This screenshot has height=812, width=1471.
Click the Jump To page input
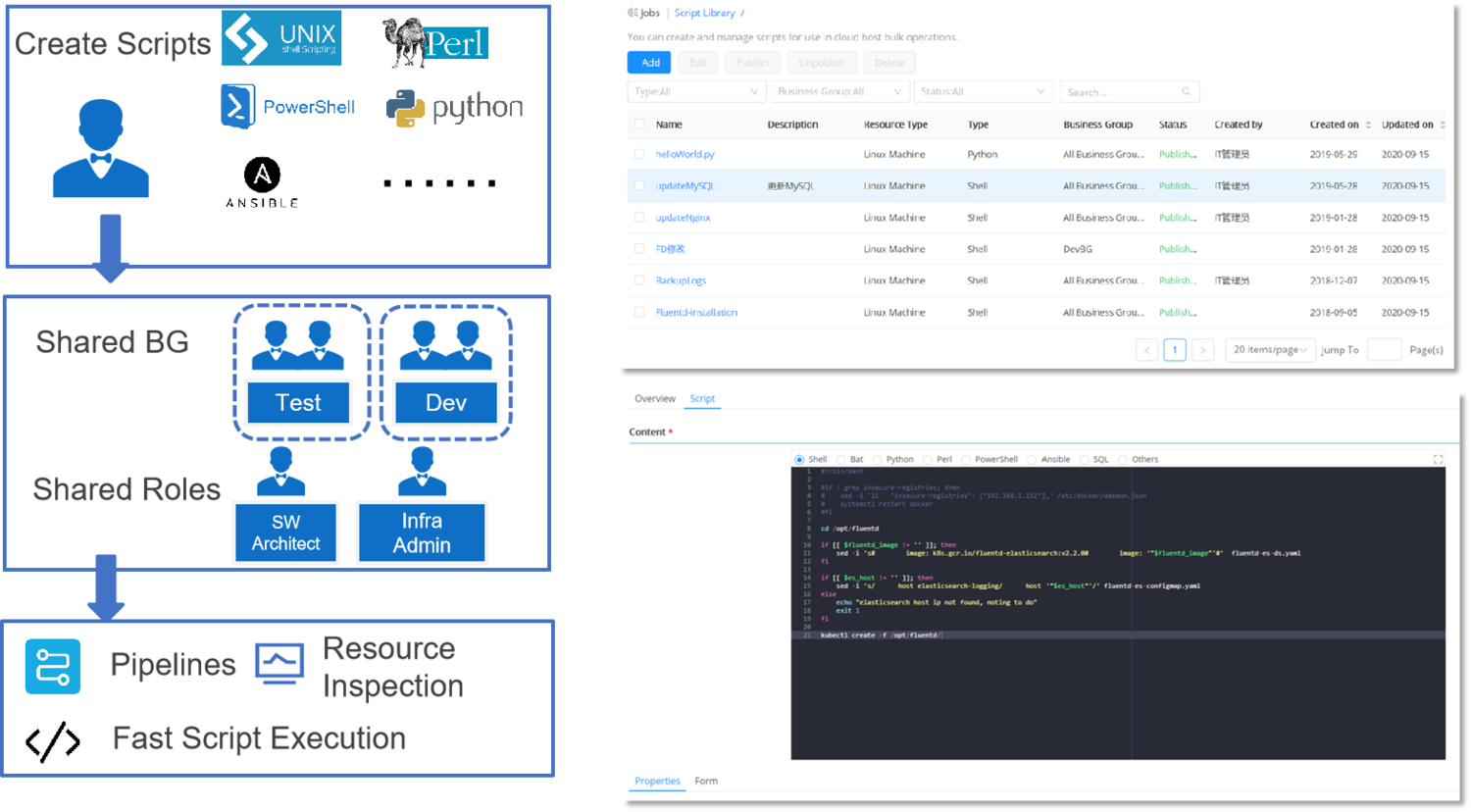pyautogui.click(x=1384, y=350)
